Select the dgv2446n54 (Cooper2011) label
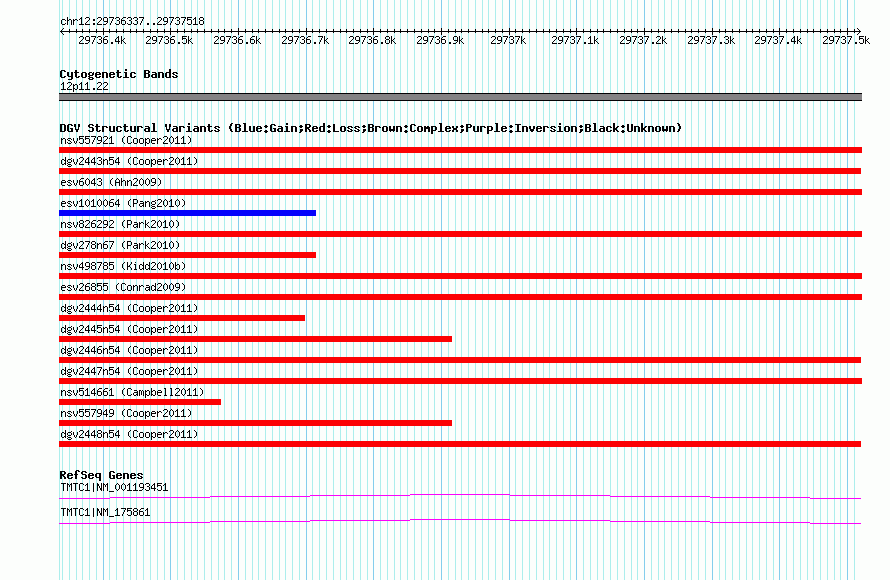This screenshot has width=890, height=580. pos(129,350)
